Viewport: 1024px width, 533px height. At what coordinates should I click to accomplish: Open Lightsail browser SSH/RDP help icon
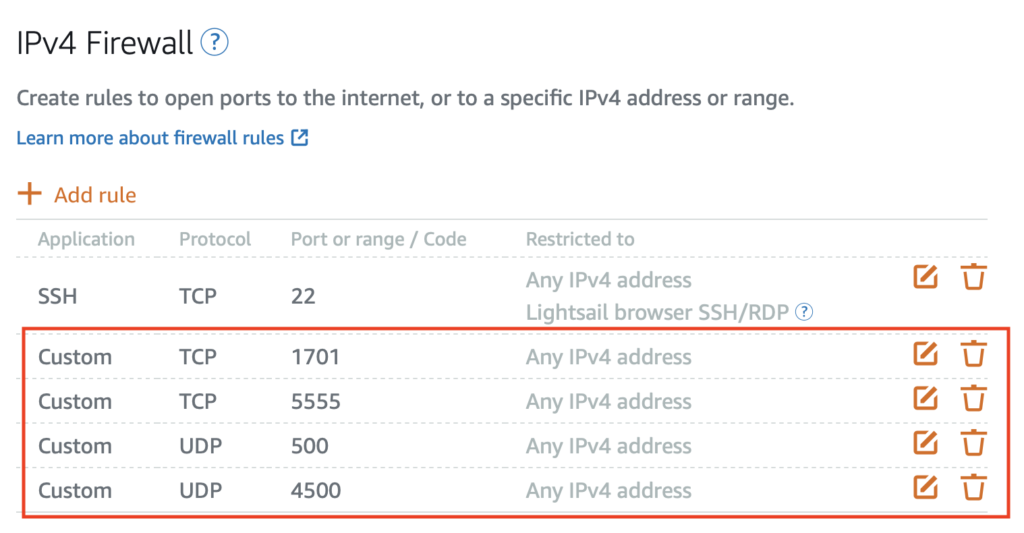[804, 313]
